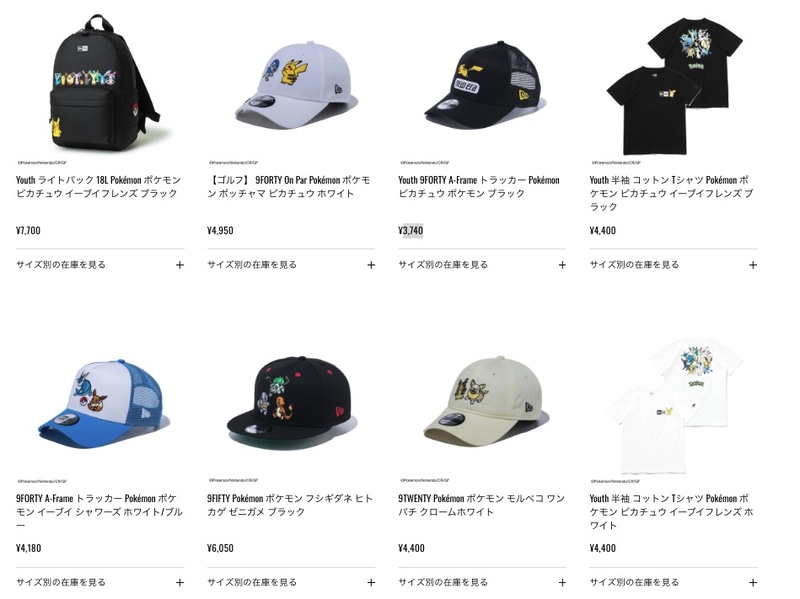Open the black Pokémon backpack product image
The height and width of the screenshot is (599, 800).
click(101, 83)
